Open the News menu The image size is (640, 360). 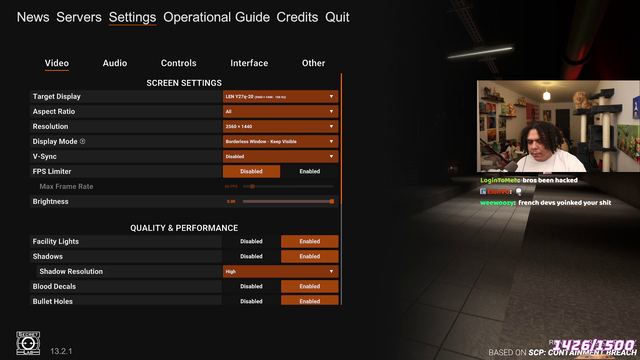tap(33, 17)
